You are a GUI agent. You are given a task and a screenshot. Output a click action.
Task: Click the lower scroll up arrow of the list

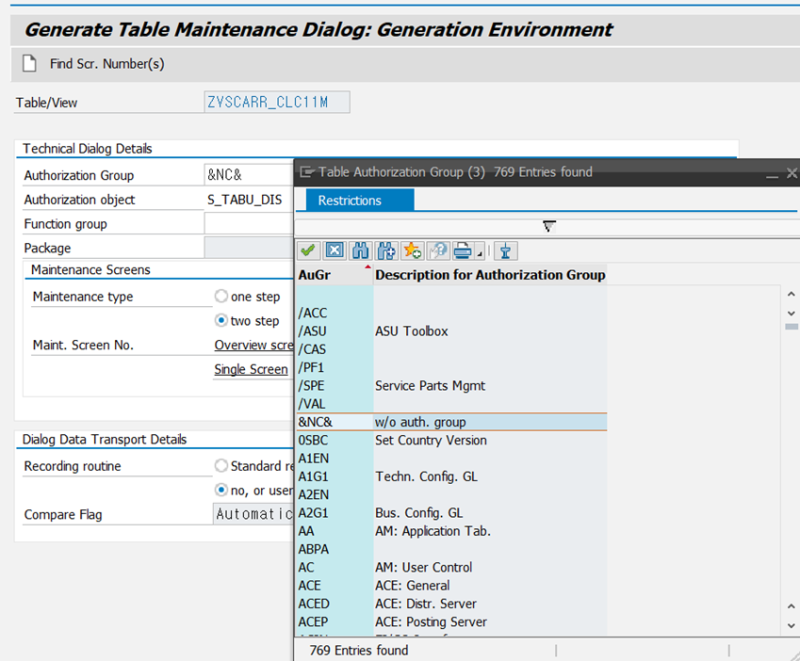point(791,606)
